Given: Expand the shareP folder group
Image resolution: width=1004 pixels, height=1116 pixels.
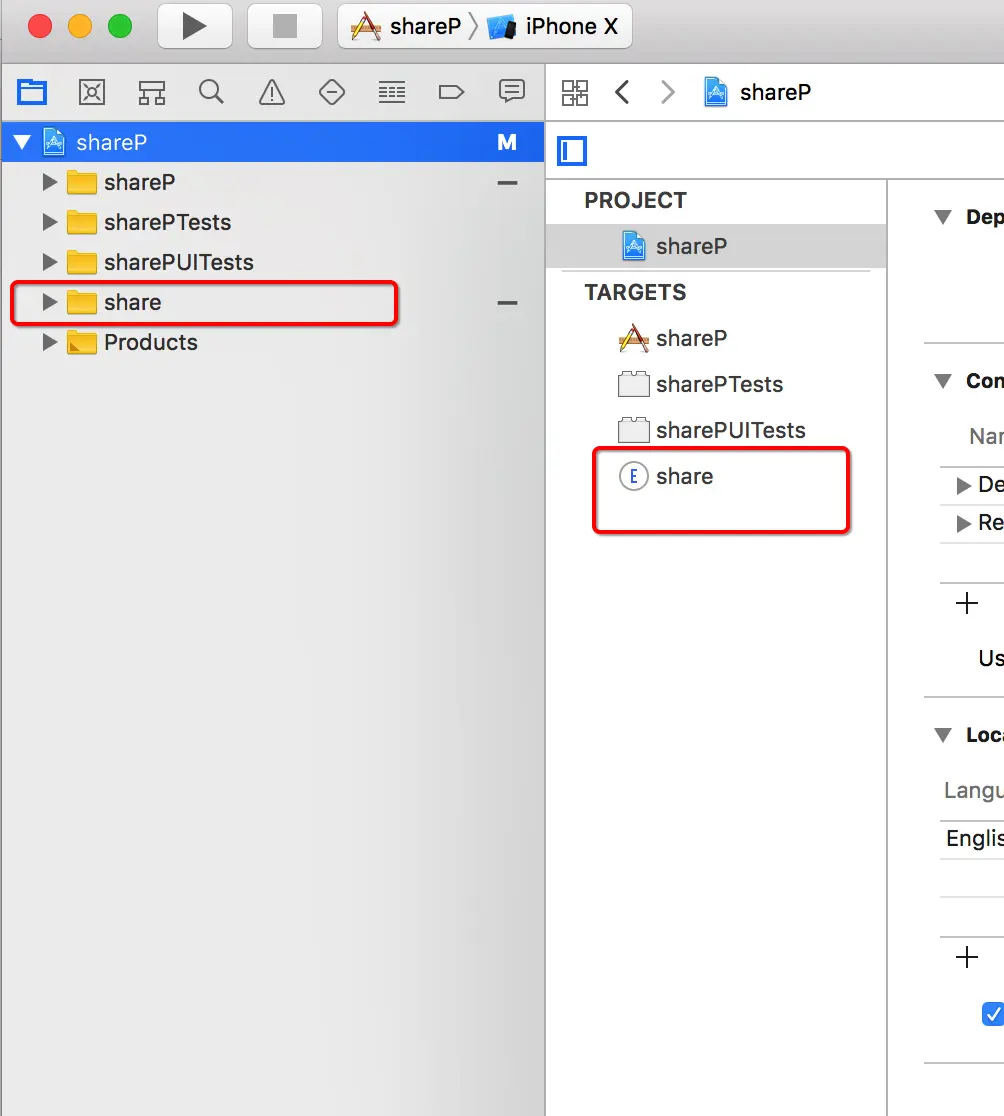Looking at the screenshot, I should [49, 182].
